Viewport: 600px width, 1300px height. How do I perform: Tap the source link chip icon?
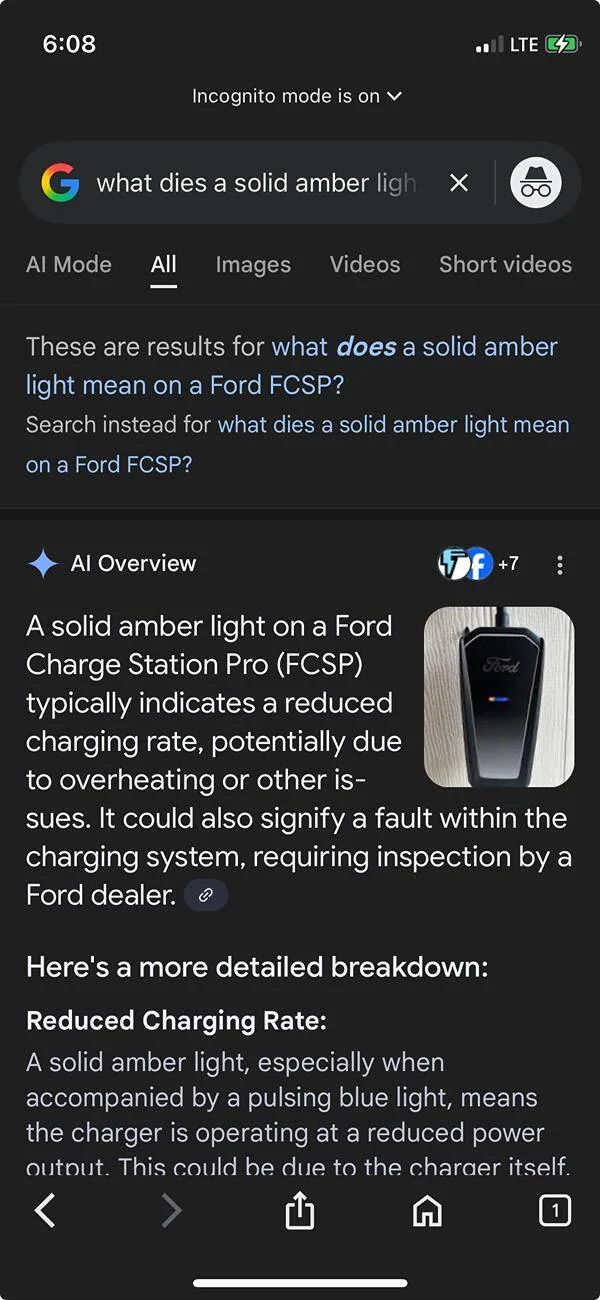pyautogui.click(x=206, y=895)
